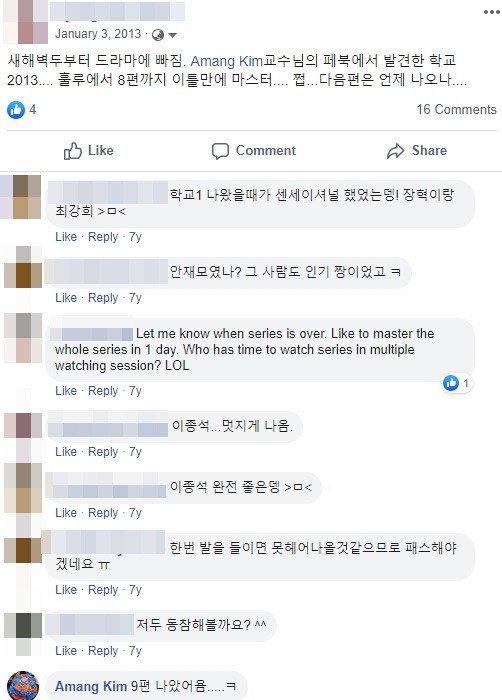Like the post with thumbs-up button

coord(88,151)
